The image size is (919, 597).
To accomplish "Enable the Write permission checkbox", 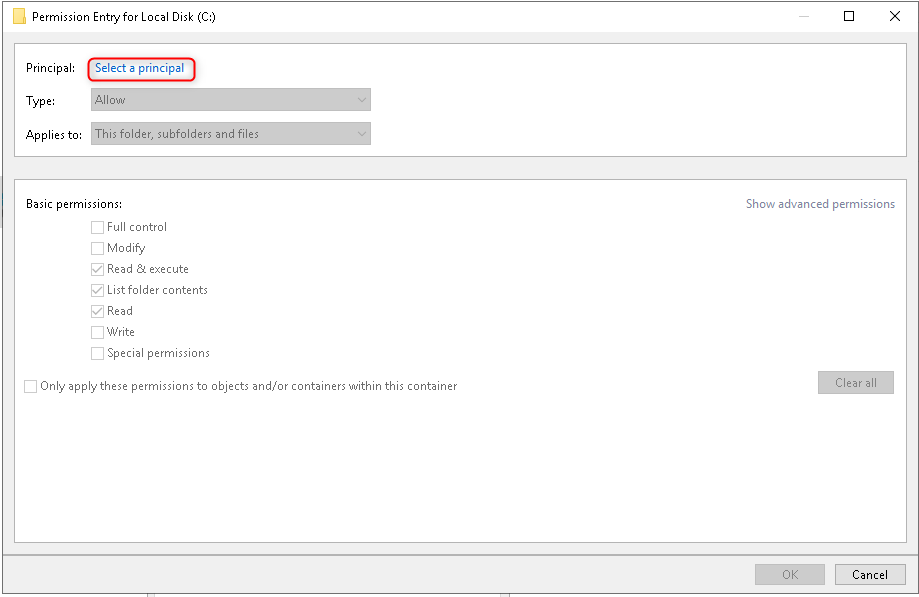I will coord(97,332).
